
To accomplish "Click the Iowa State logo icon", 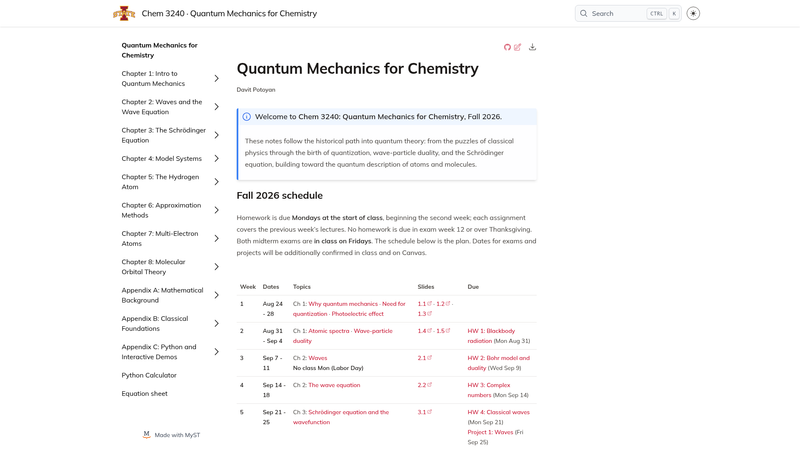I will [124, 13].
